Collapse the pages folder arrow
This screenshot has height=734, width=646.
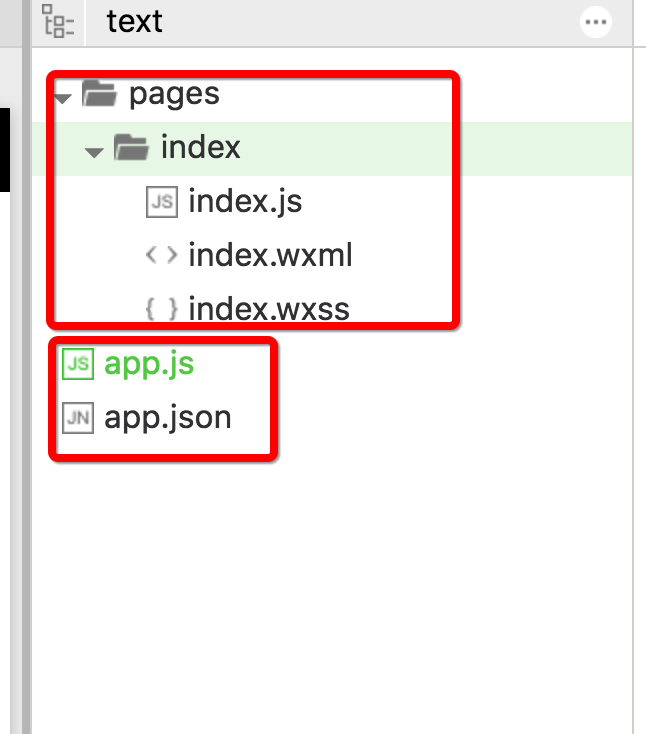(63, 98)
